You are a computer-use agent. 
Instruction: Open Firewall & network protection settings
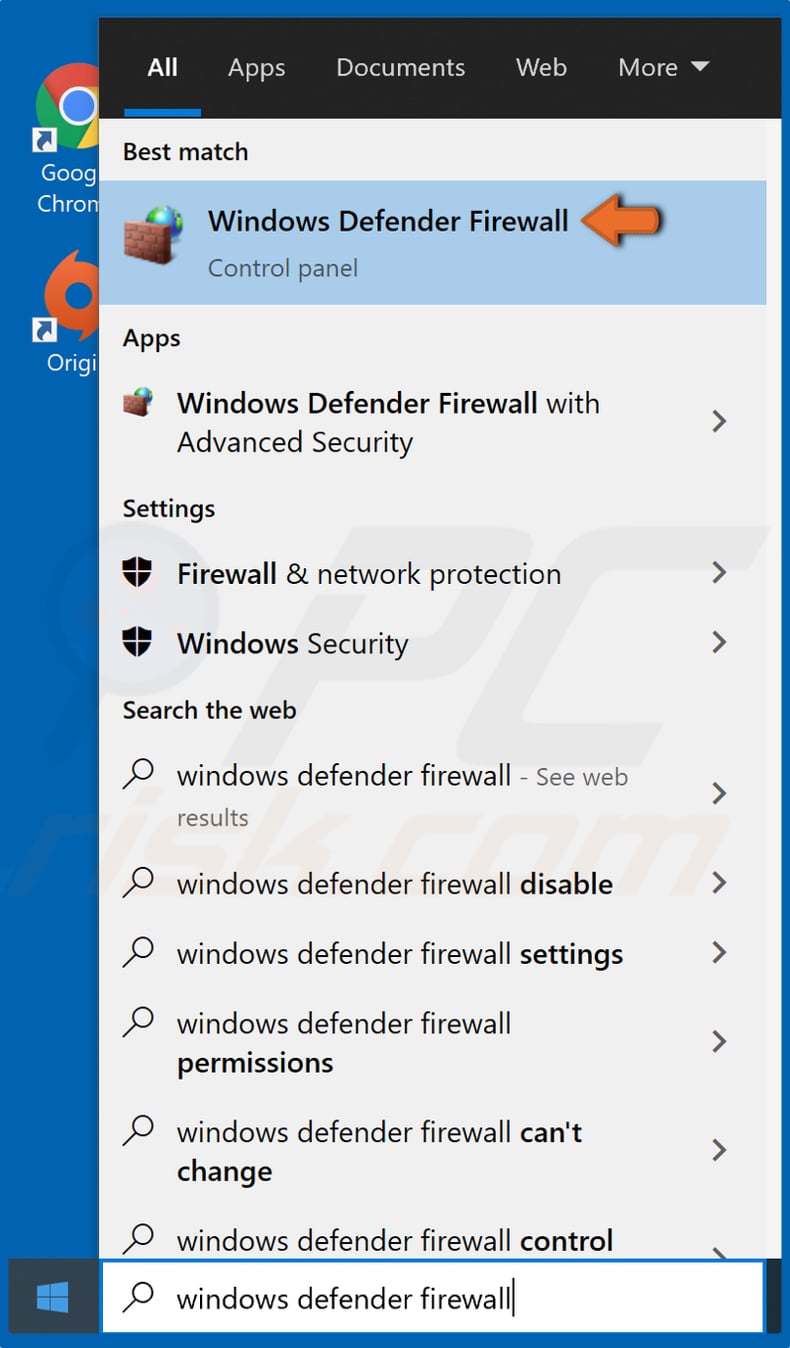tap(368, 573)
